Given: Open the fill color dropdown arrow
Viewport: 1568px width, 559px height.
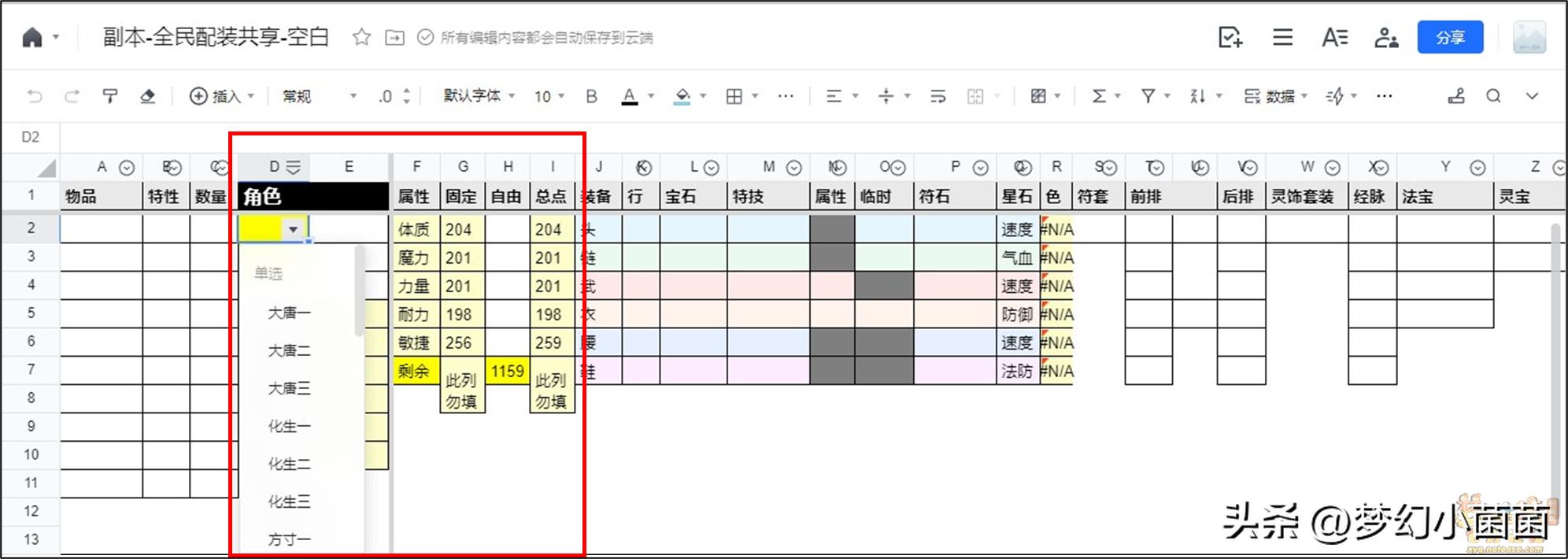Looking at the screenshot, I should (x=703, y=96).
